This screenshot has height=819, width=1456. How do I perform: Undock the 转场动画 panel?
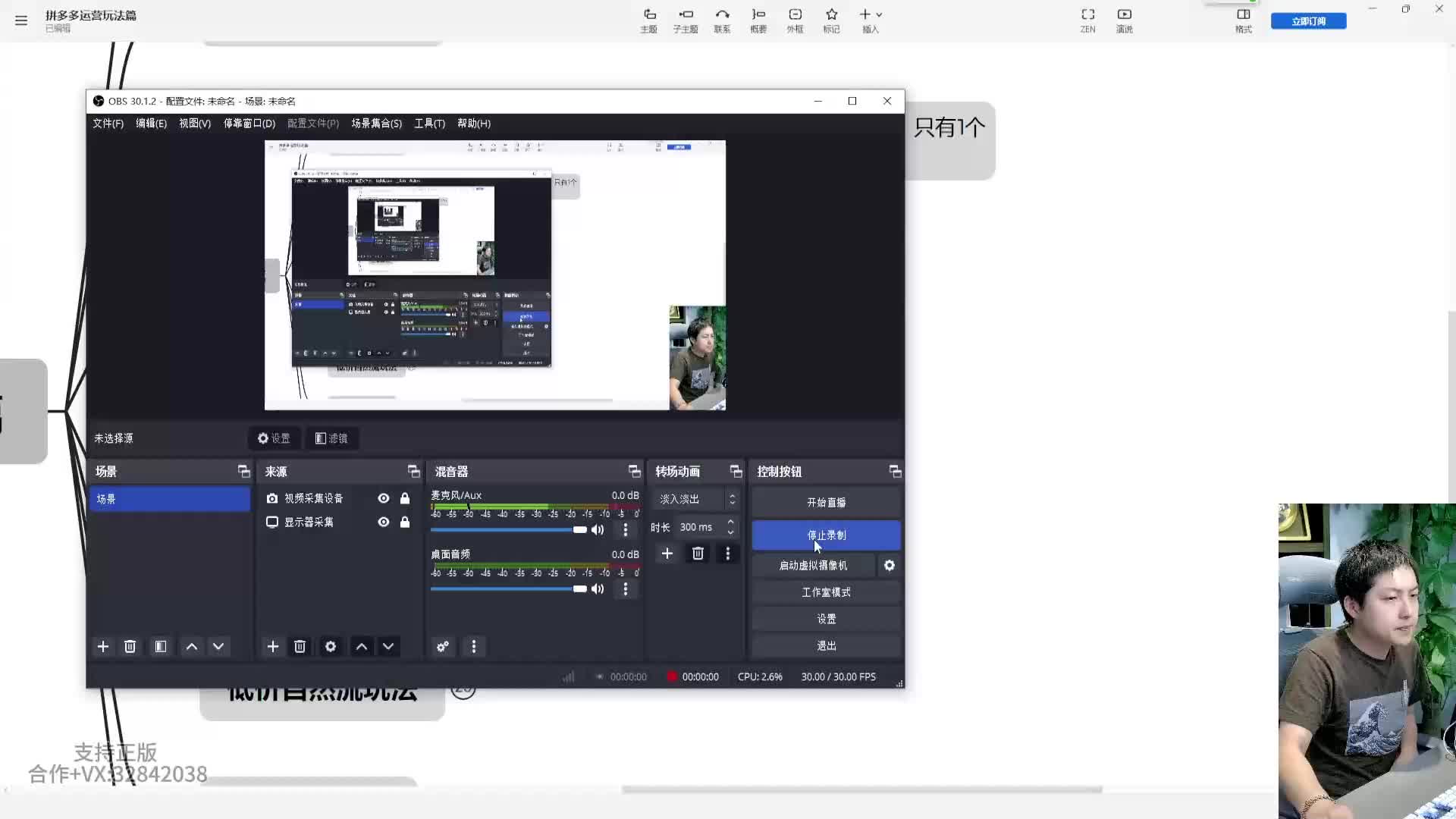coord(736,472)
